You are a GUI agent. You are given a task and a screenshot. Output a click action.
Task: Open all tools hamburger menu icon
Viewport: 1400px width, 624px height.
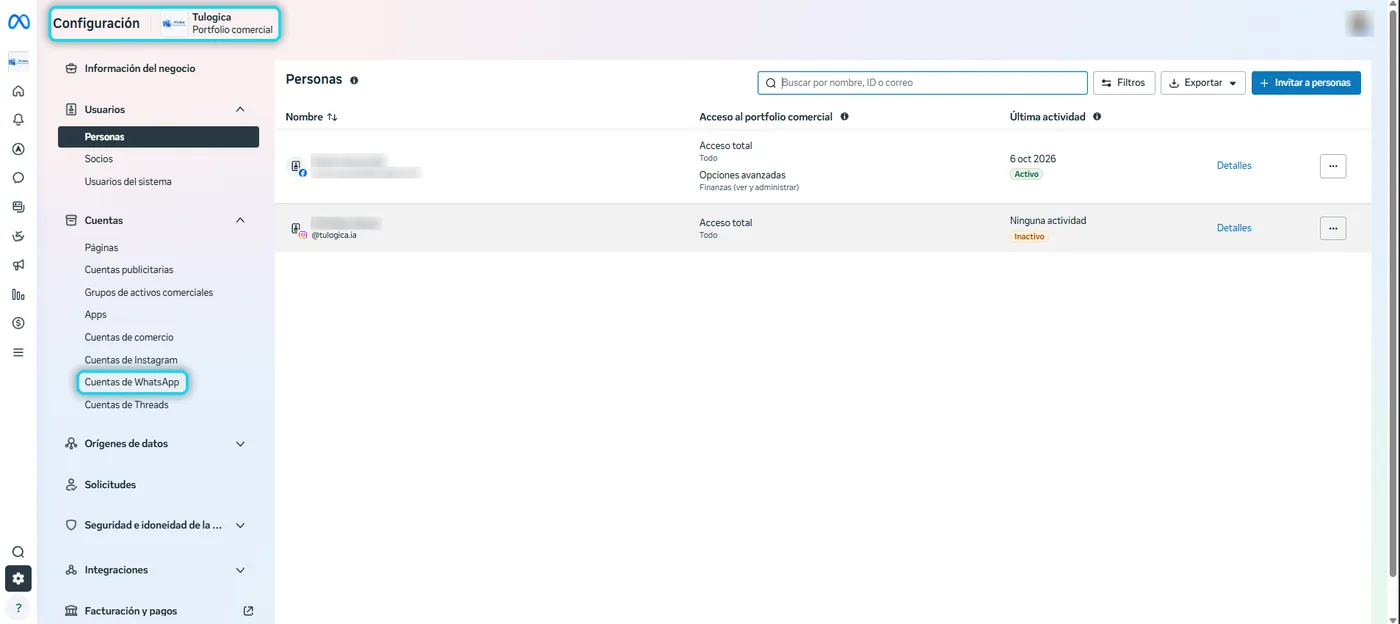(x=18, y=352)
